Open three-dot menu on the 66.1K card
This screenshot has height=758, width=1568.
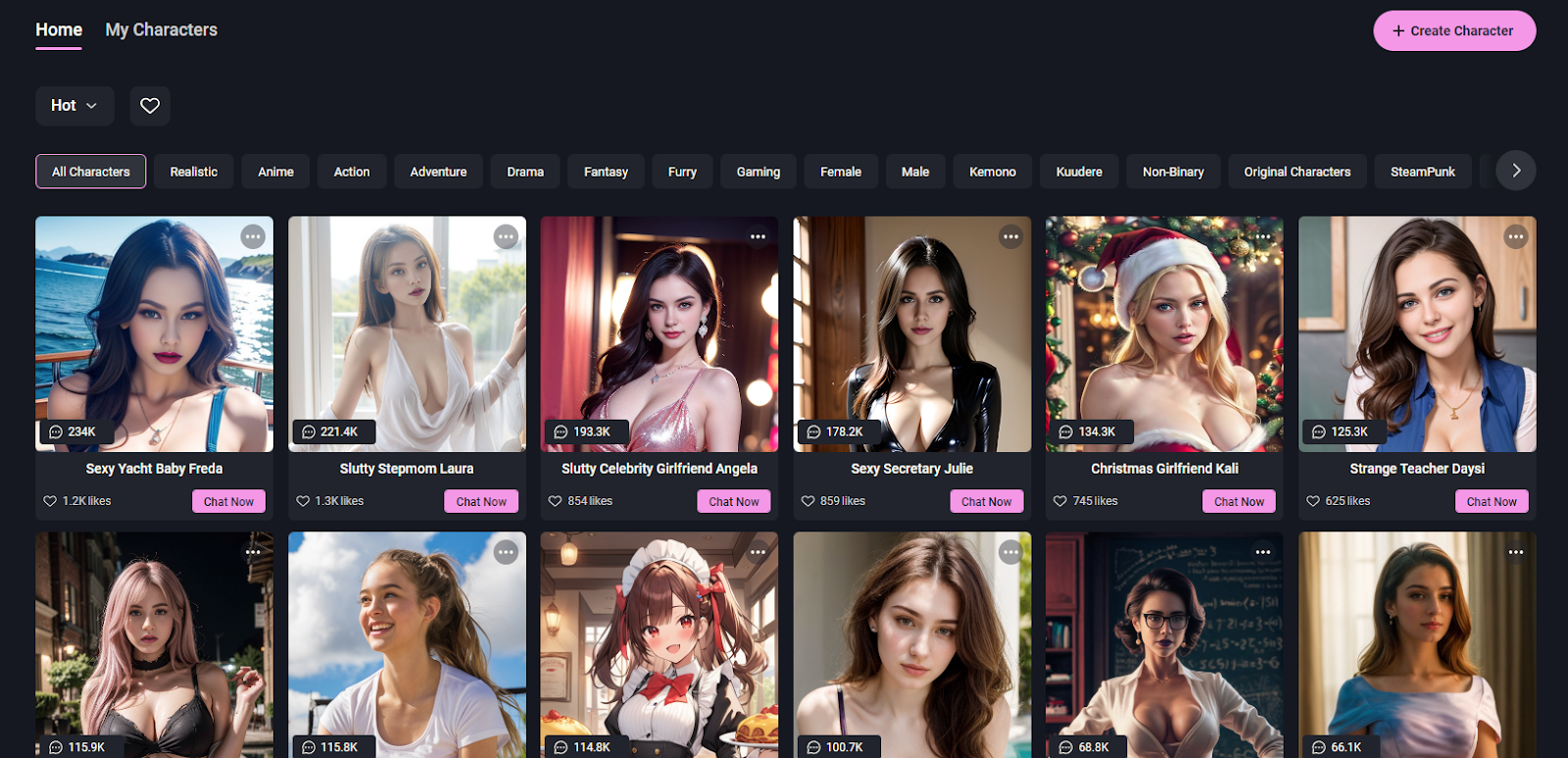[x=1516, y=552]
